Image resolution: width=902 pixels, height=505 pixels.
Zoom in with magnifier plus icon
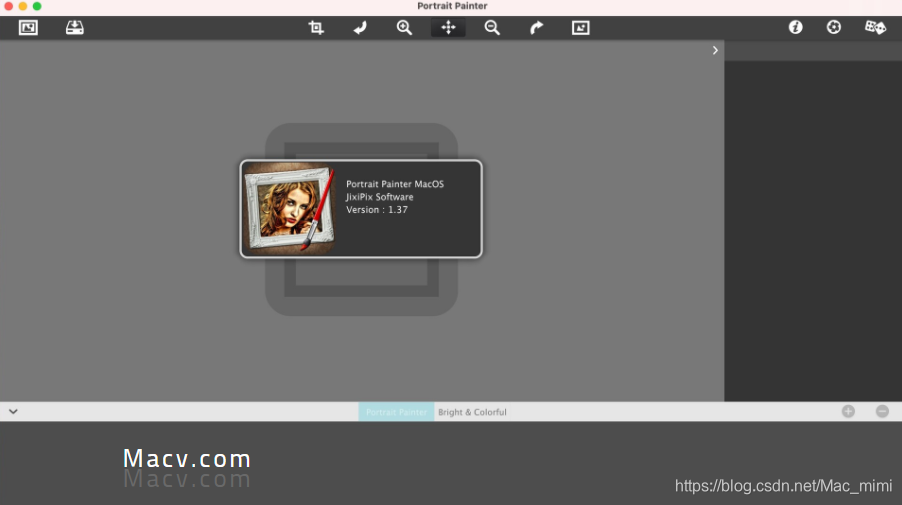[404, 28]
